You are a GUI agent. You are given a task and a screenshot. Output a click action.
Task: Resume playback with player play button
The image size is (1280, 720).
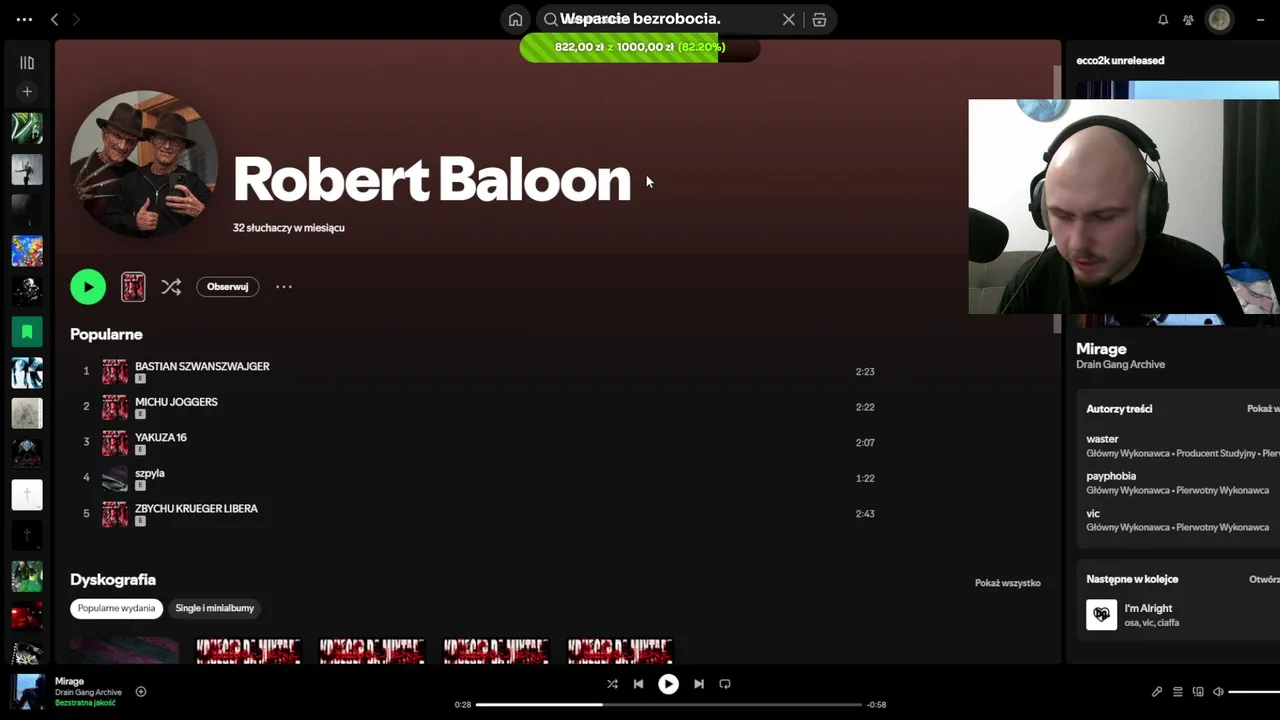668,684
